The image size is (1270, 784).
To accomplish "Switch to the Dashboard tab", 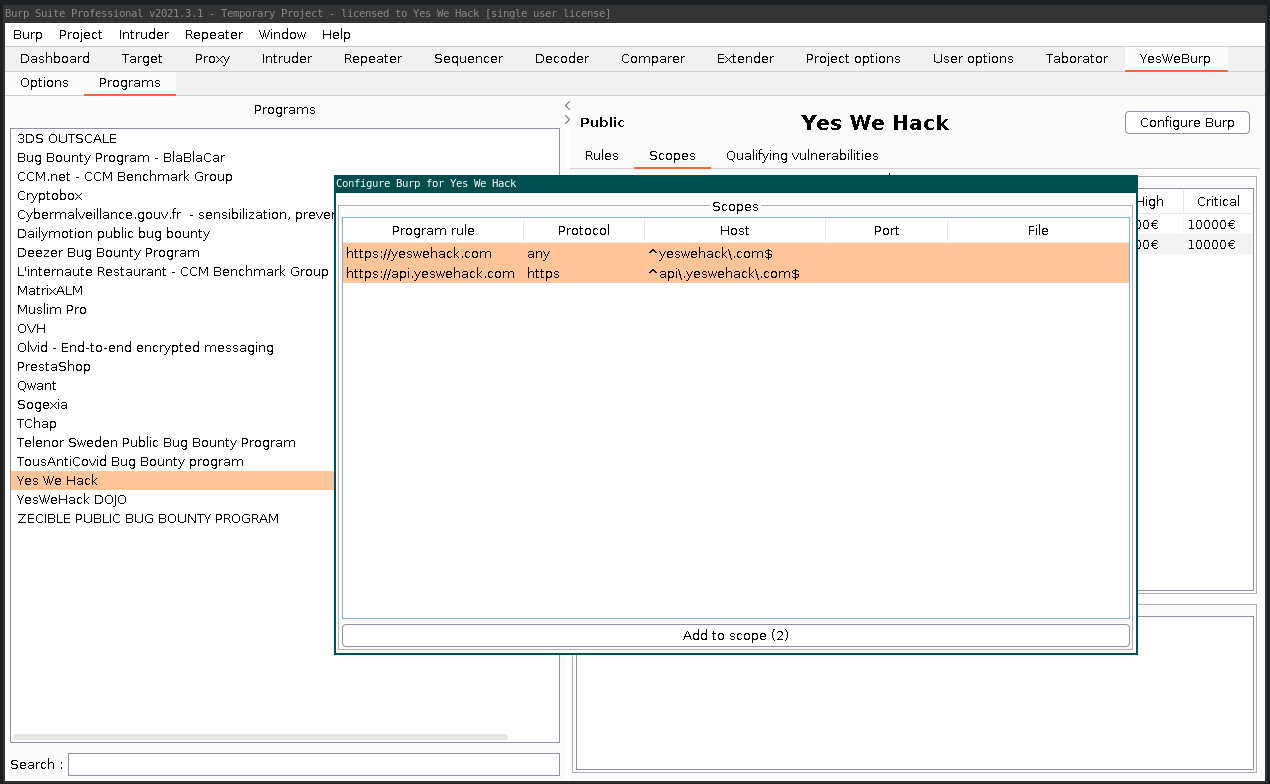I will (x=55, y=59).
